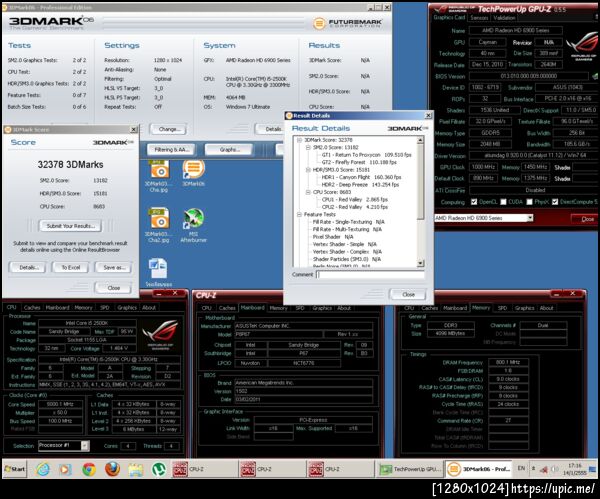600x499 pixels.
Task: Click the EN language indicator in the tray
Action: [521, 468]
